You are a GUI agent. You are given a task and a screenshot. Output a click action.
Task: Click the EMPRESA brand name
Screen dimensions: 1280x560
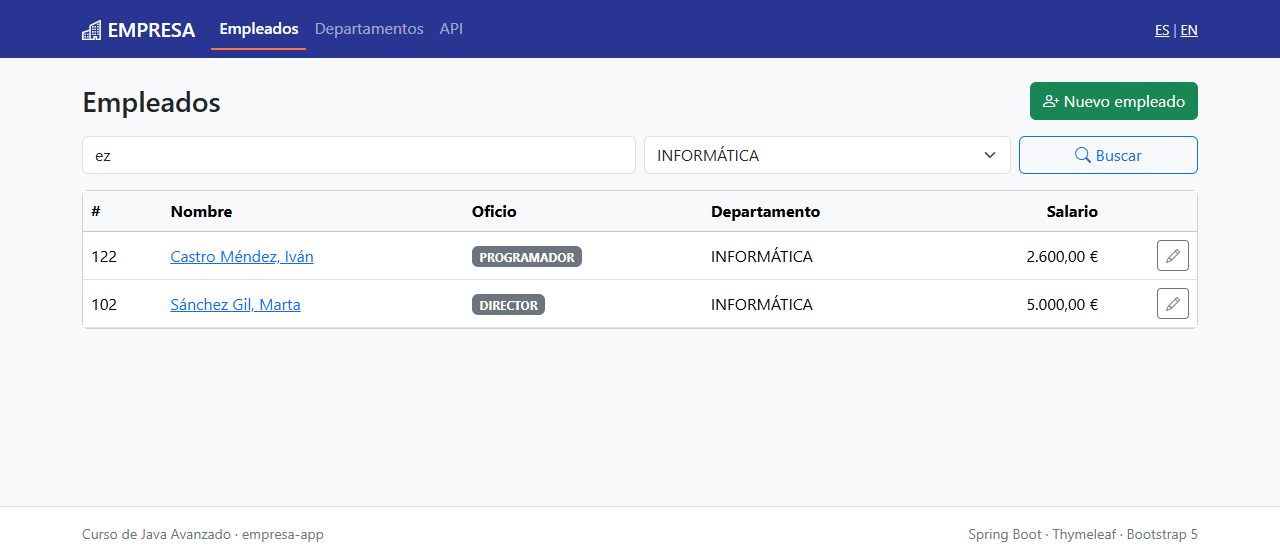coord(151,30)
